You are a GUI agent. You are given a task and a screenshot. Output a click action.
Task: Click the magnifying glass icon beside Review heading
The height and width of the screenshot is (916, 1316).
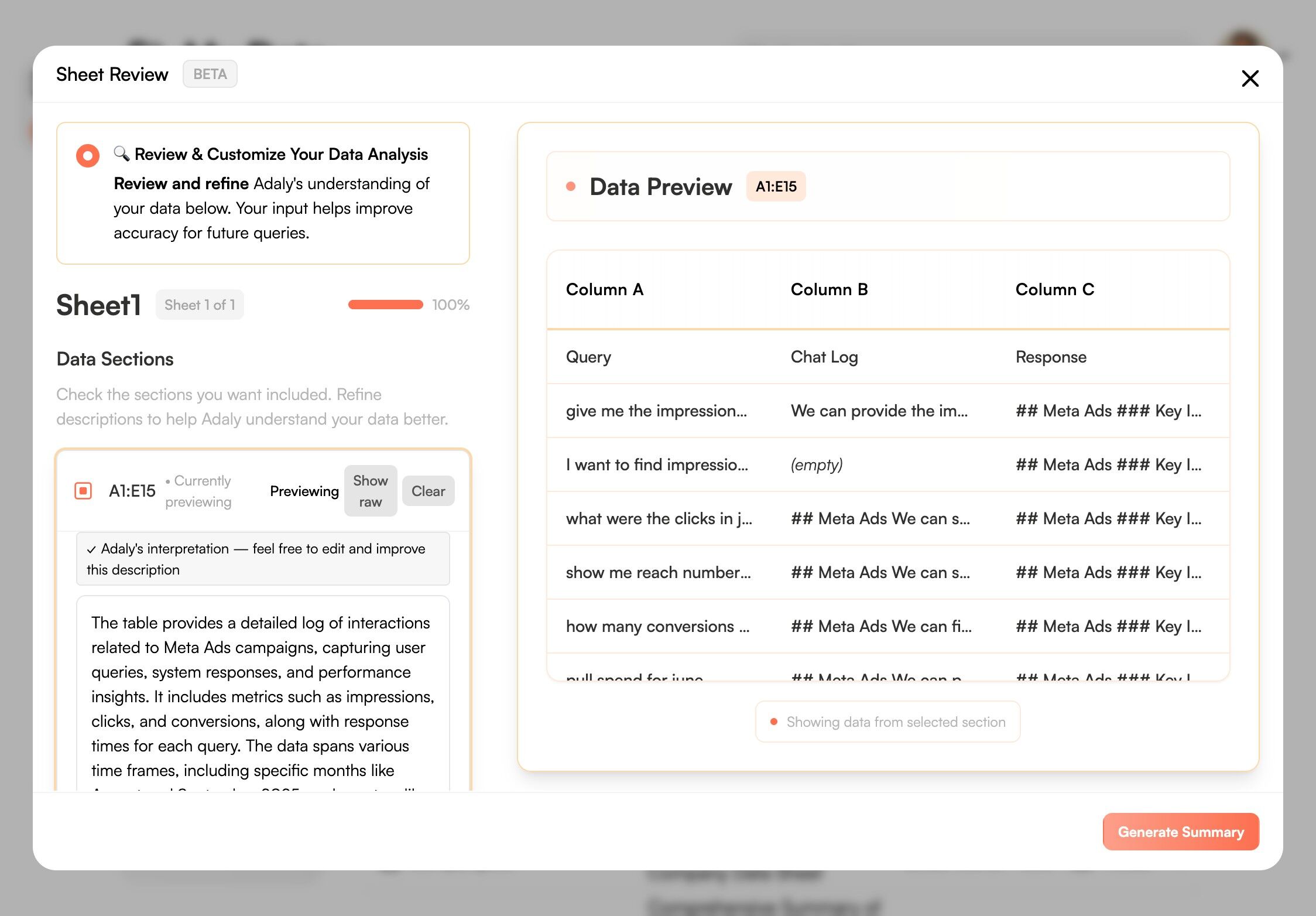(x=121, y=153)
